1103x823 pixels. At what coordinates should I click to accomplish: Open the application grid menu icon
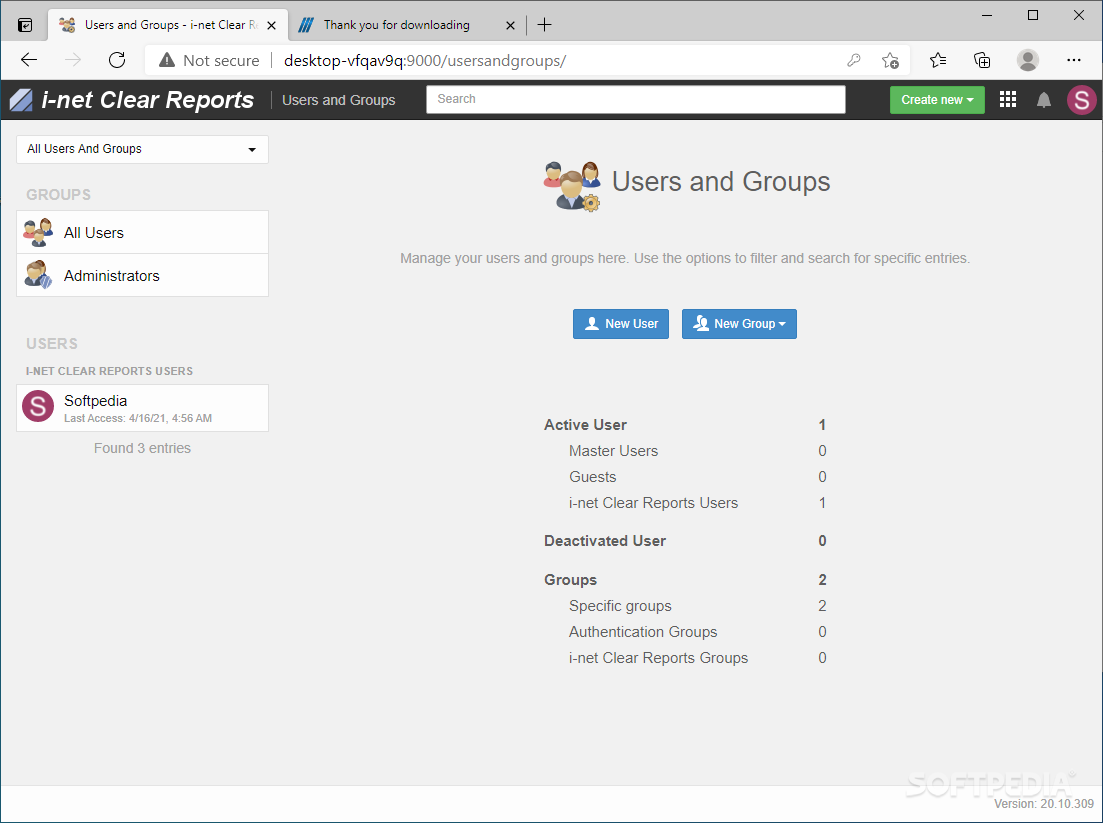click(x=1008, y=100)
